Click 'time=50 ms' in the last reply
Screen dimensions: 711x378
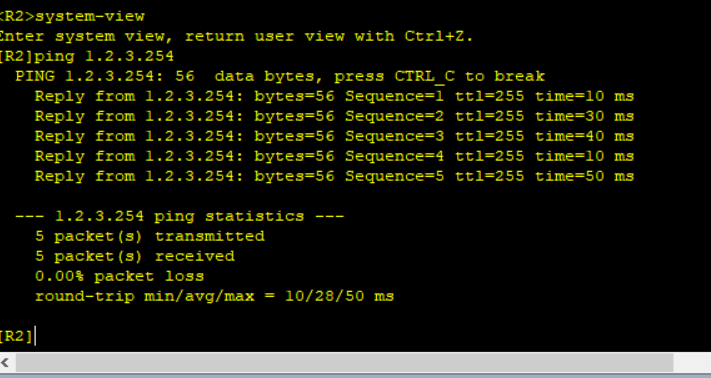coord(584,176)
